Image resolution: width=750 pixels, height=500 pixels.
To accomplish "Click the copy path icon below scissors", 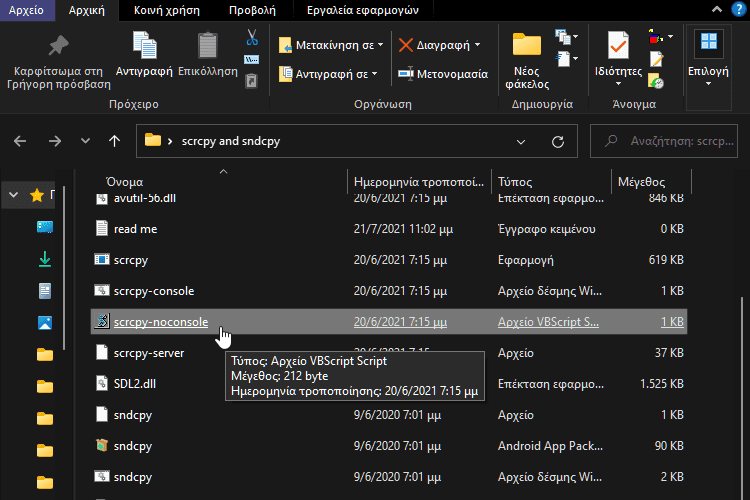I will 252,59.
